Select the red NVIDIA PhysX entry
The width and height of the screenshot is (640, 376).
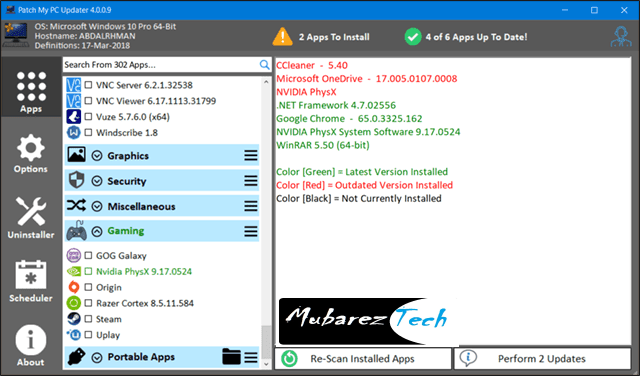[x=306, y=92]
